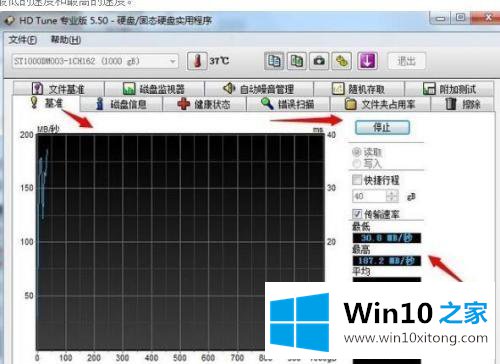The height and width of the screenshot is (364, 500).
Task: Toggle the 传输速率 checkbox
Action: click(357, 214)
